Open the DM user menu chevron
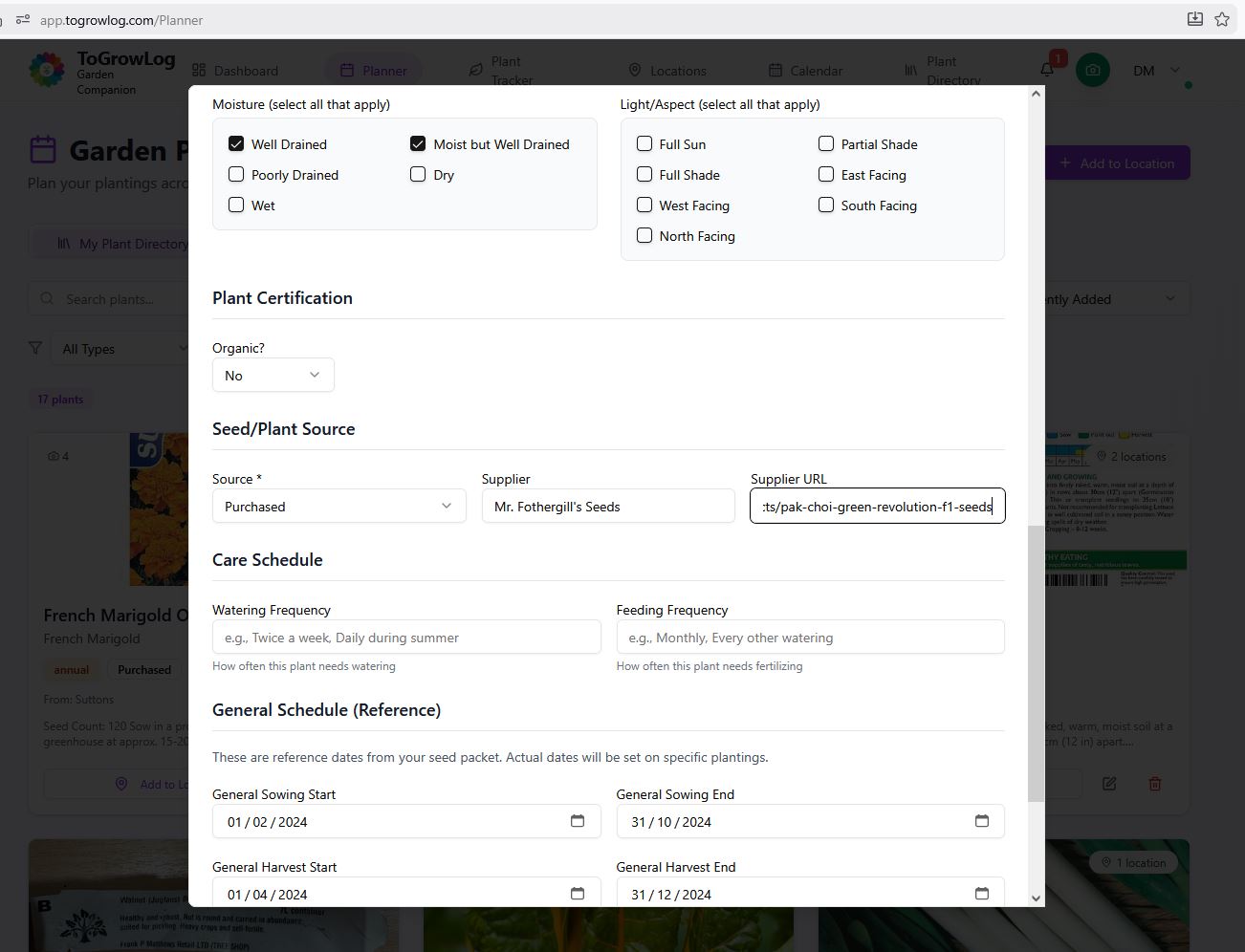The width and height of the screenshot is (1245, 952). click(1175, 70)
